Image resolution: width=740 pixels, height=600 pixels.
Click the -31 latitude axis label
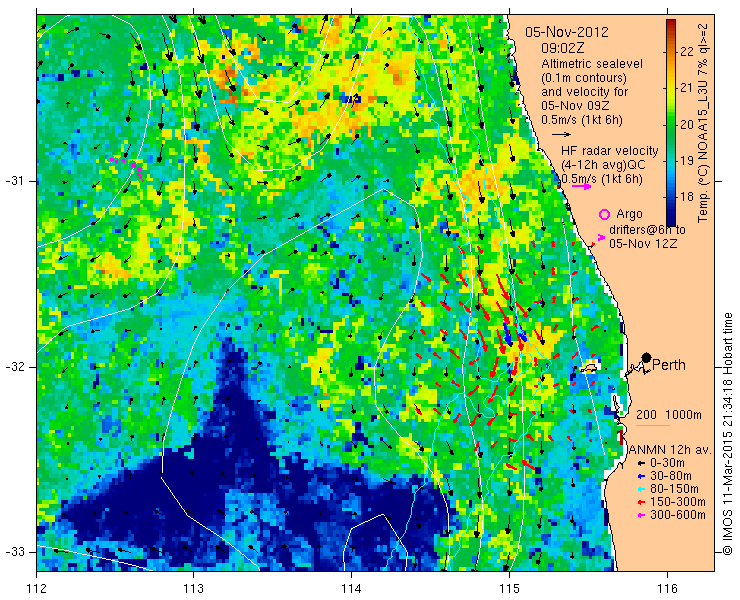point(14,181)
